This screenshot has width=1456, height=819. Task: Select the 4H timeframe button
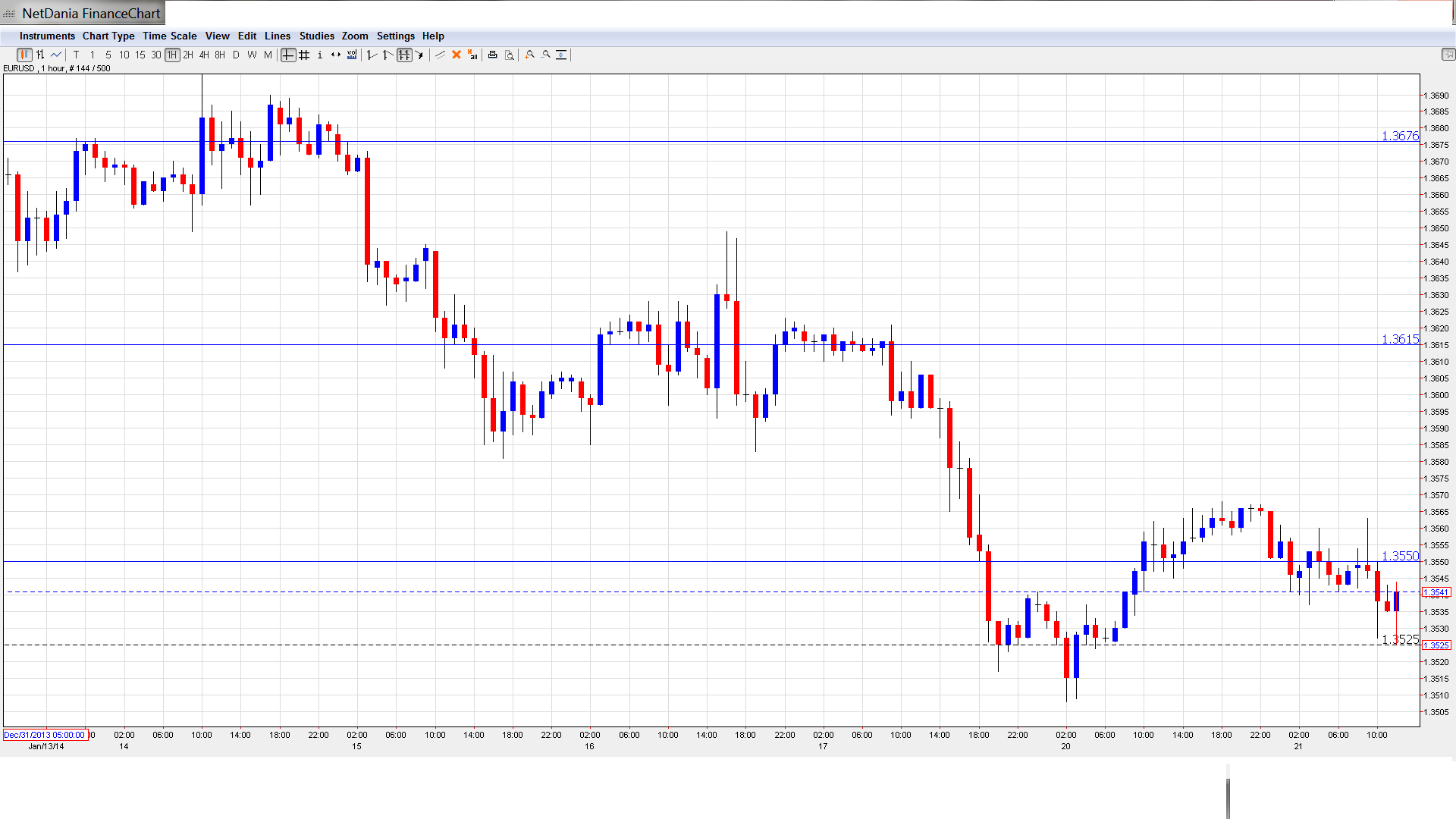204,55
